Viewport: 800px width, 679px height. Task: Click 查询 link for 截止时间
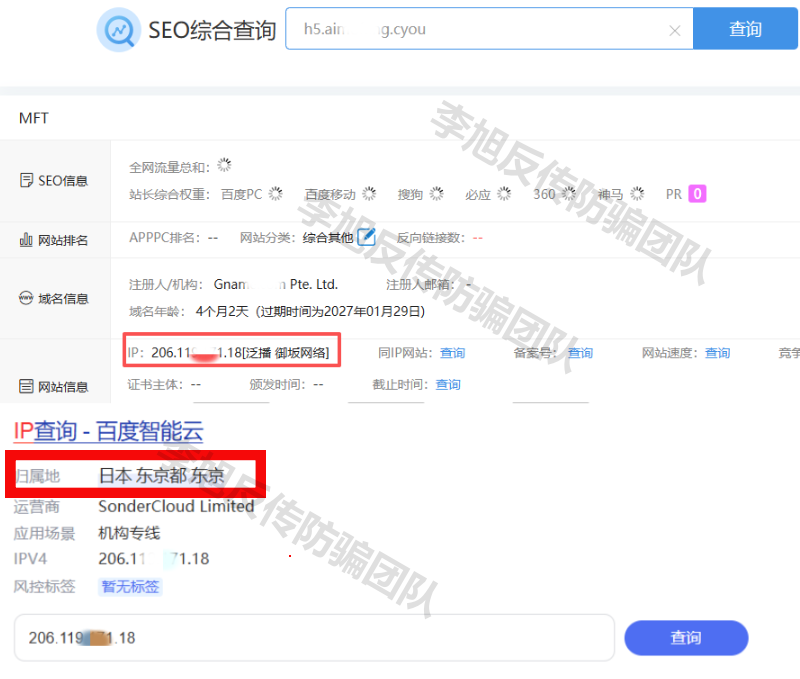point(448,385)
